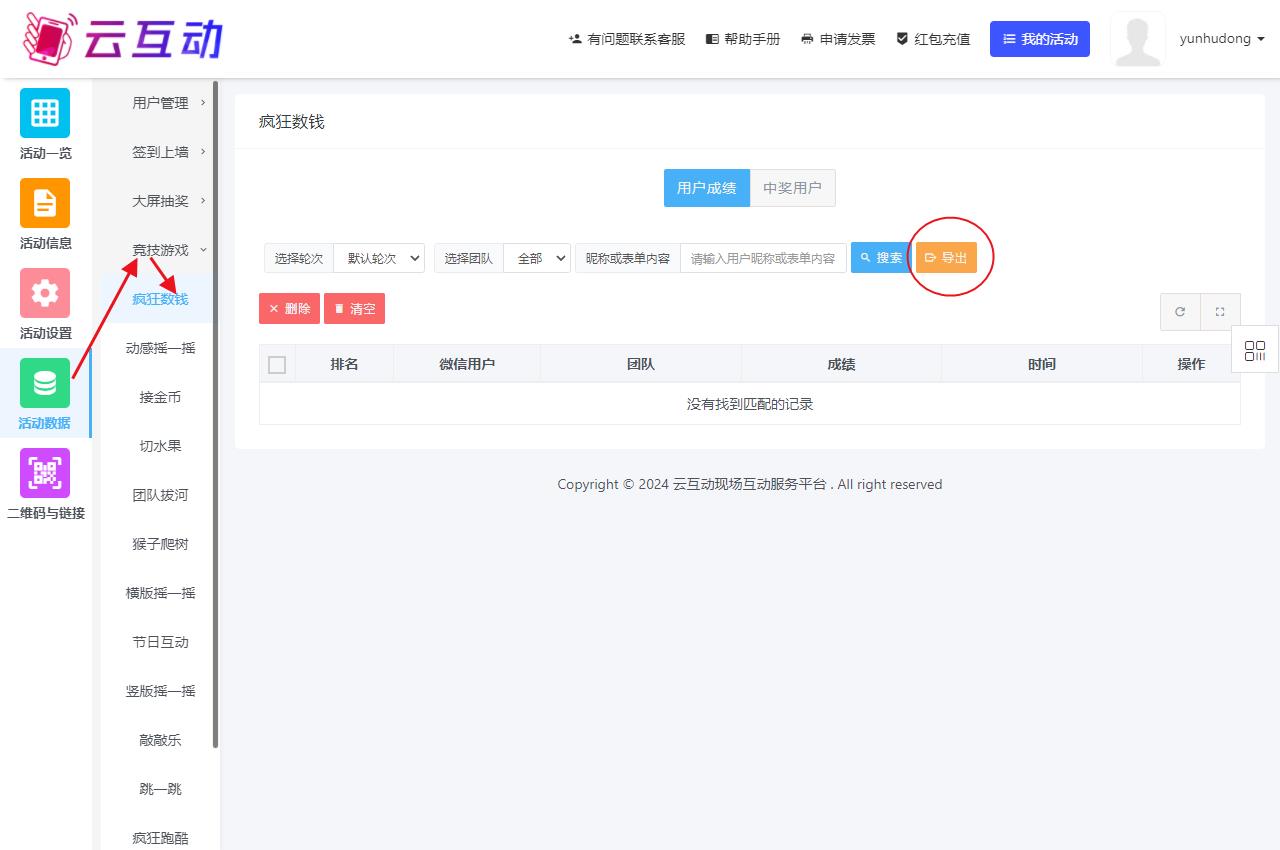Switch to the 中奖用户 tab
The image size is (1280, 850).
tap(792, 188)
